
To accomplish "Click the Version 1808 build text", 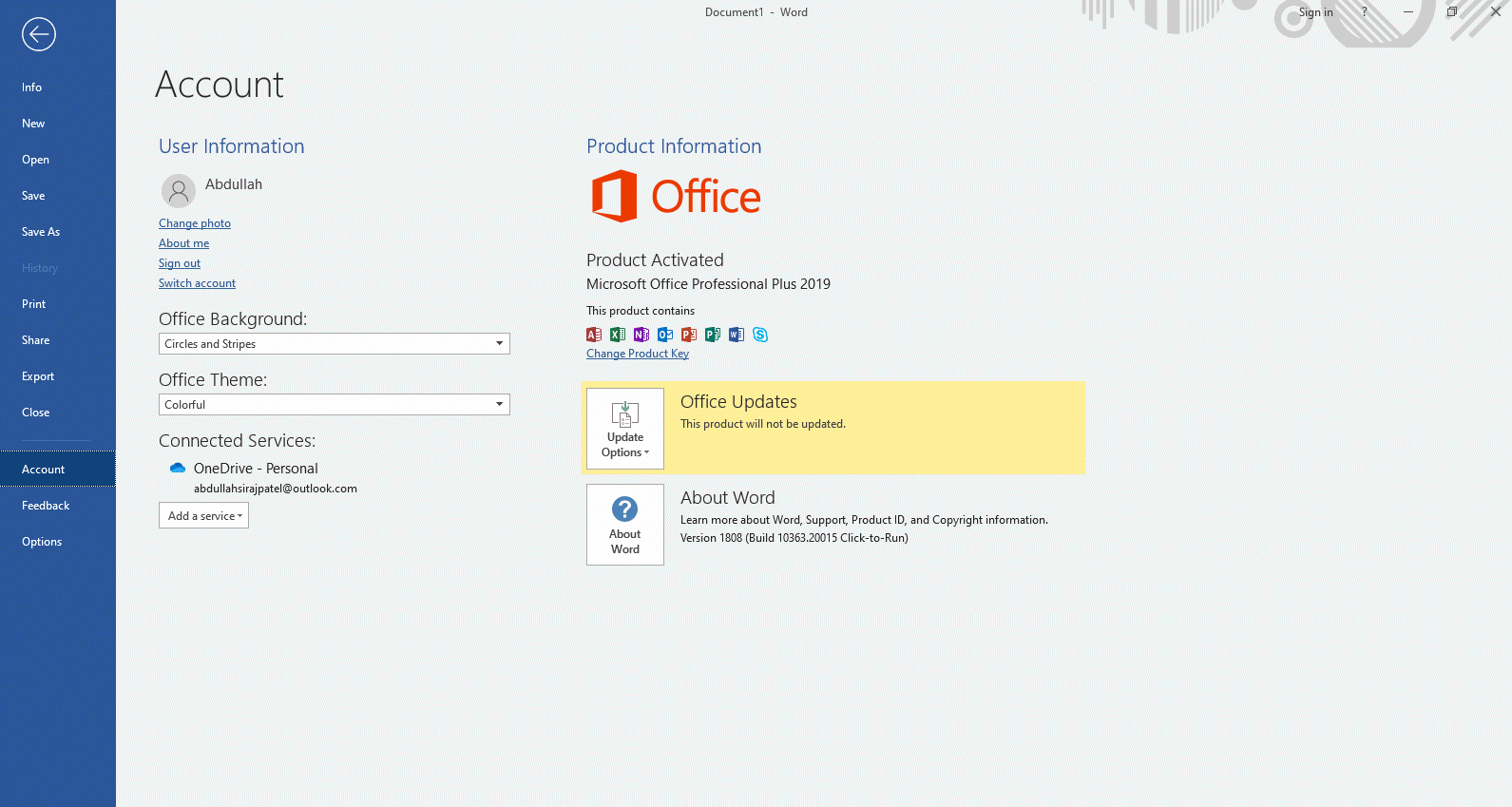I will [794, 538].
